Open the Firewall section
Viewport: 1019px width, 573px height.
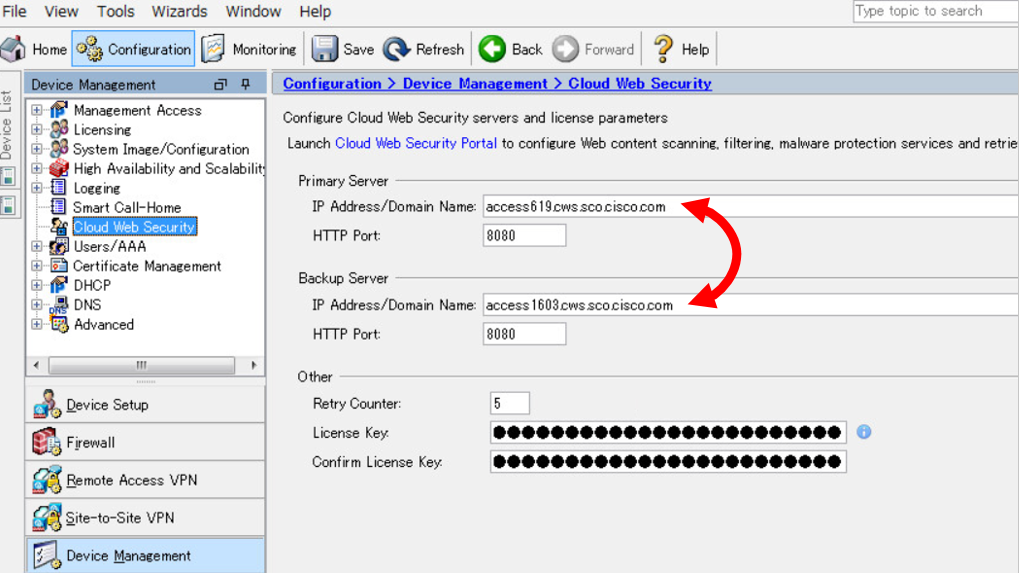(x=146, y=442)
